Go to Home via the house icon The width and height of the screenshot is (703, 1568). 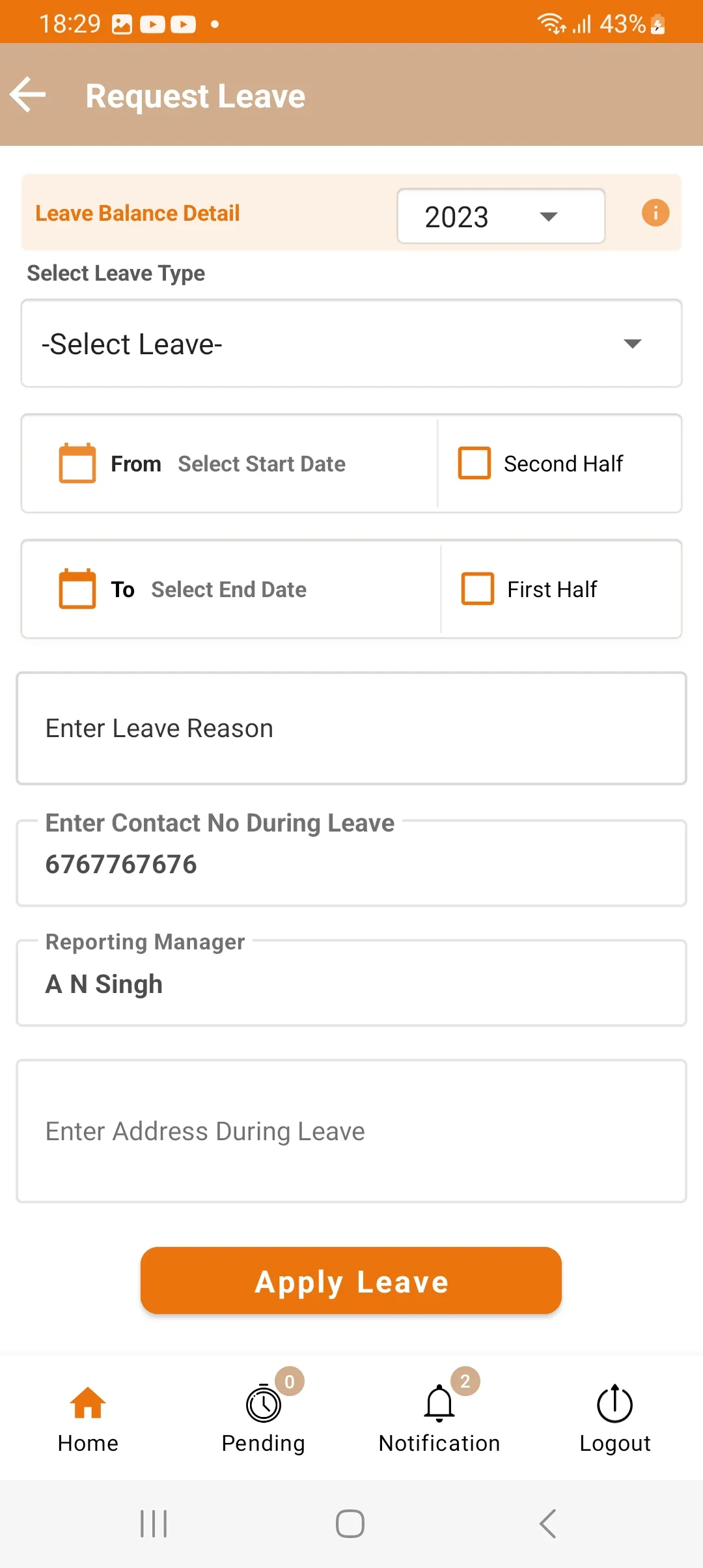click(88, 1403)
